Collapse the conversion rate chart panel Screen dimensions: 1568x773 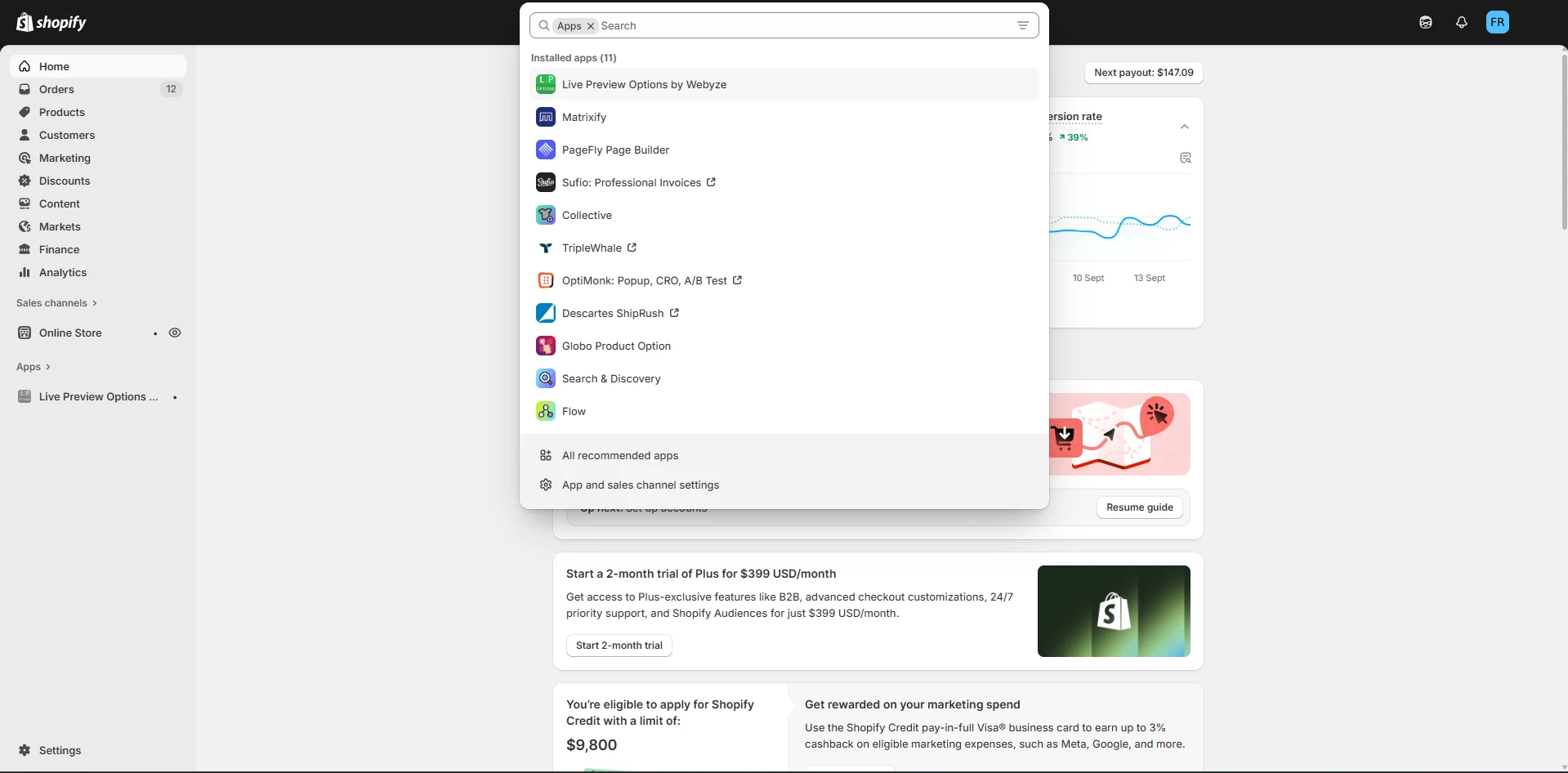[x=1184, y=127]
